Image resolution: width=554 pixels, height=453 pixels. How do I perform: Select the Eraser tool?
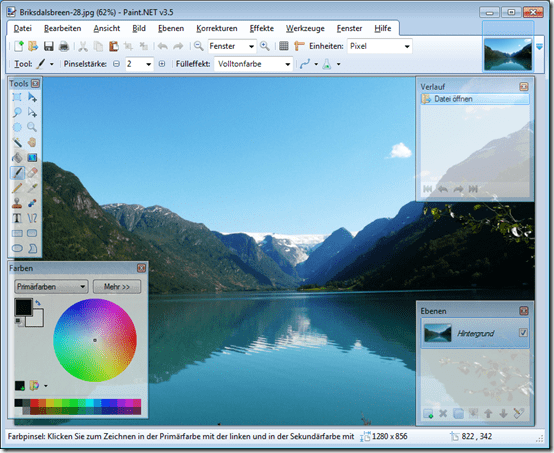point(32,173)
